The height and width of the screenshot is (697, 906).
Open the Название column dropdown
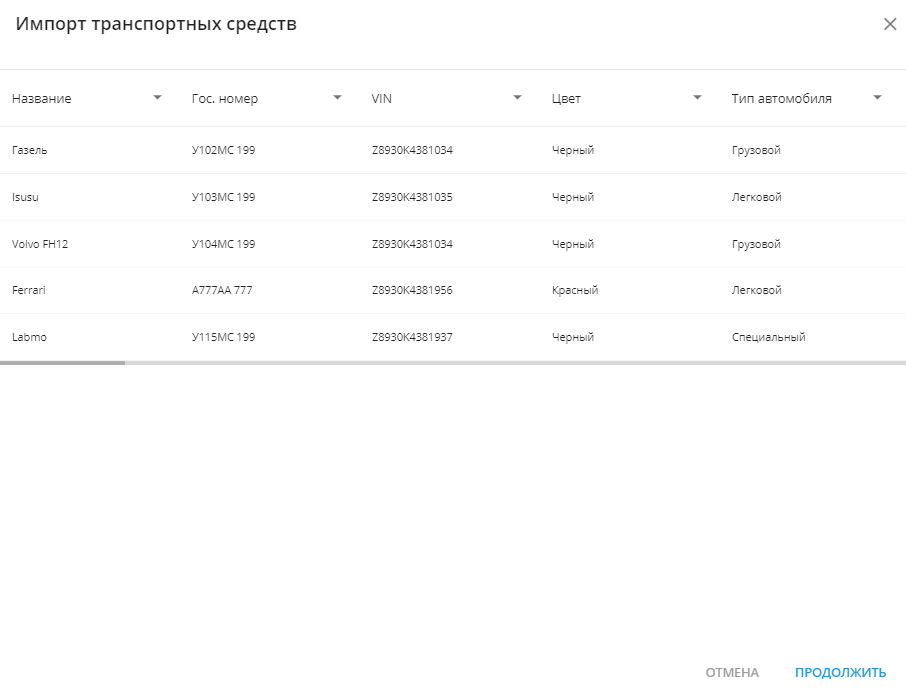[157, 98]
